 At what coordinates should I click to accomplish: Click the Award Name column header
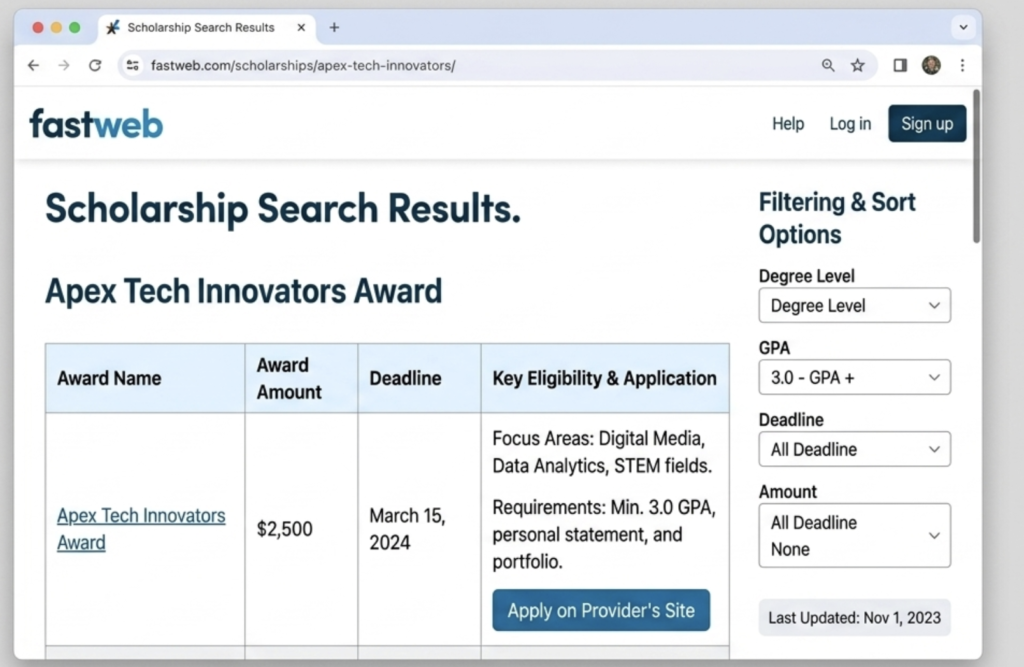coord(145,378)
